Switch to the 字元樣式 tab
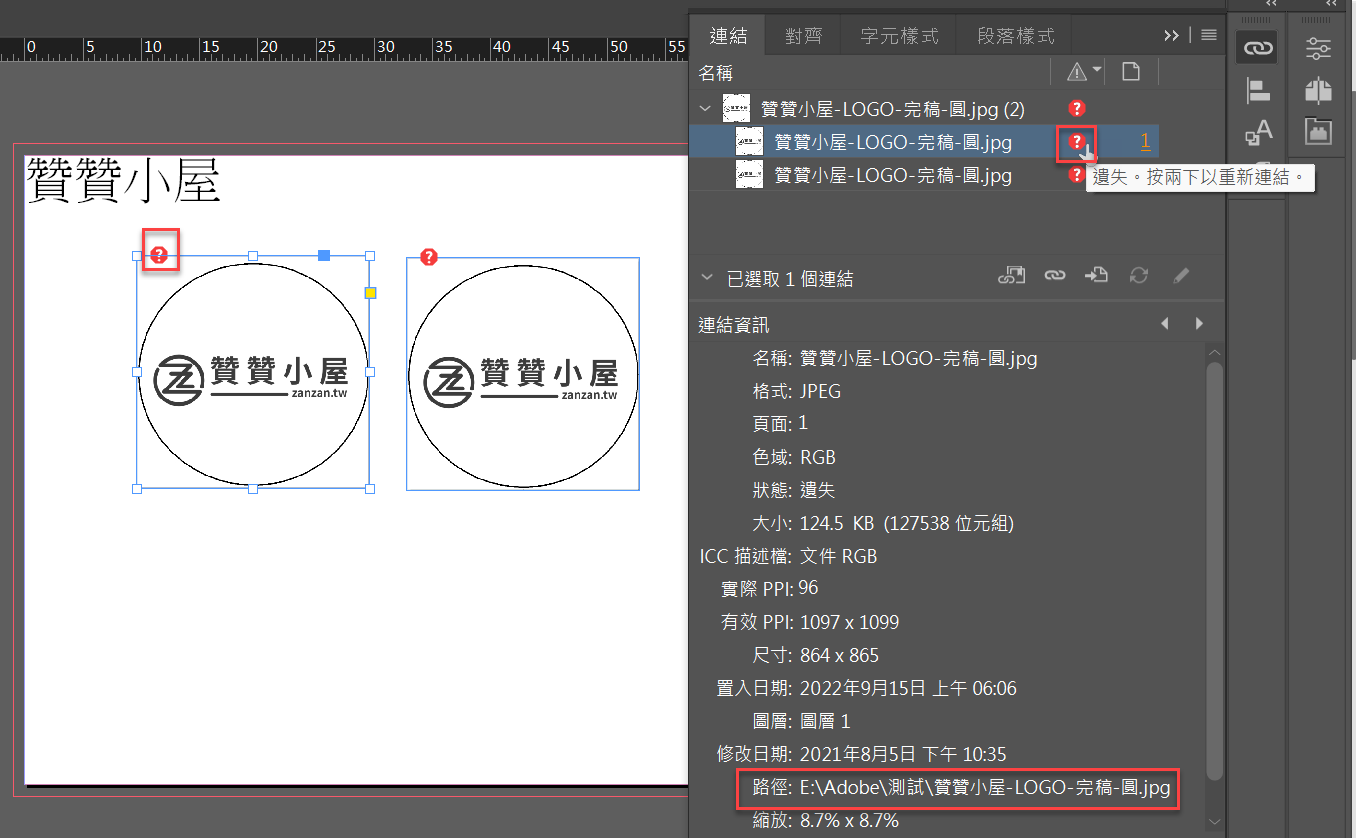The width and height of the screenshot is (1356, 838). coord(899,36)
